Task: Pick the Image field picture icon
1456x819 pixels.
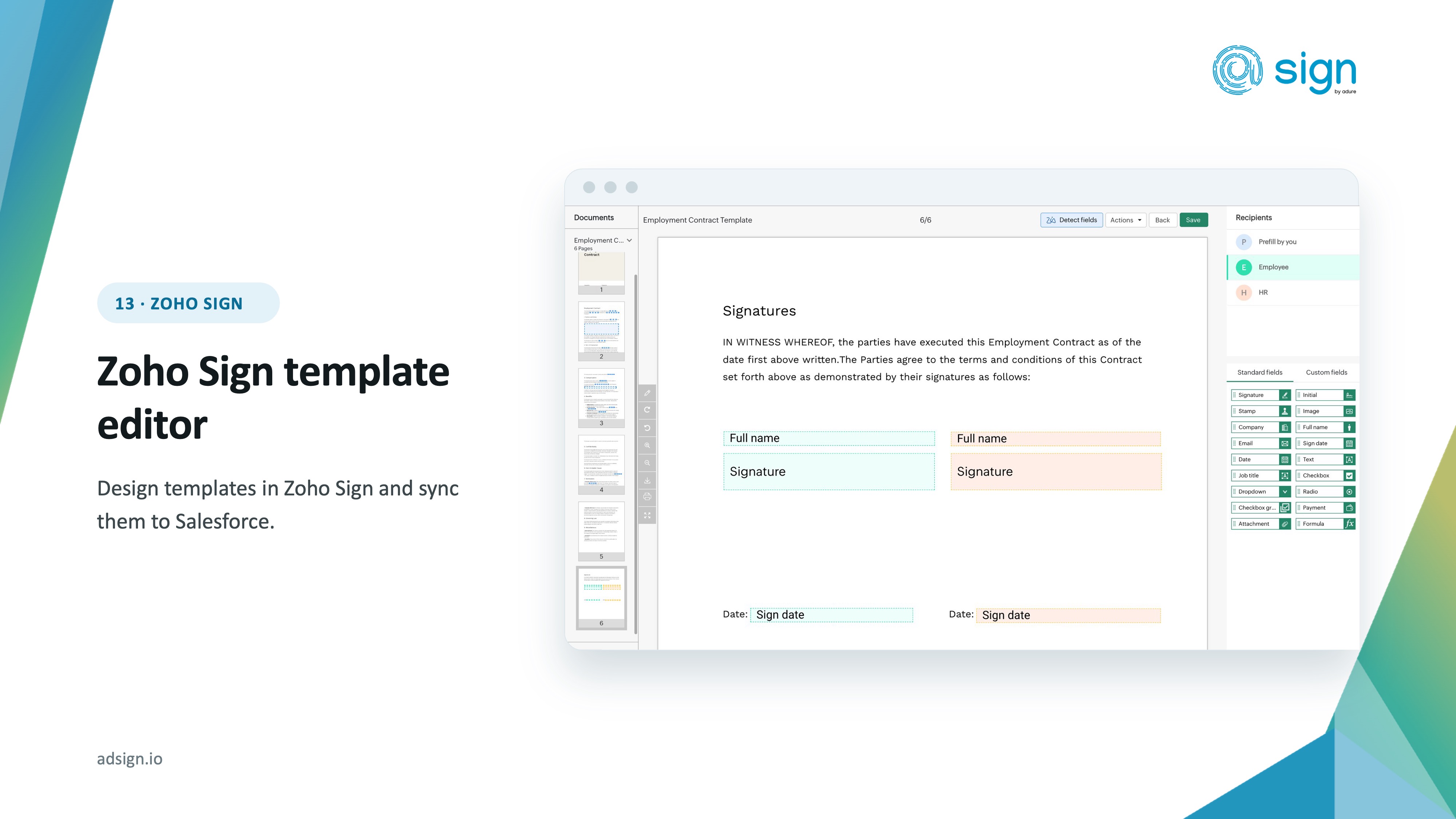Action: 1349,411
